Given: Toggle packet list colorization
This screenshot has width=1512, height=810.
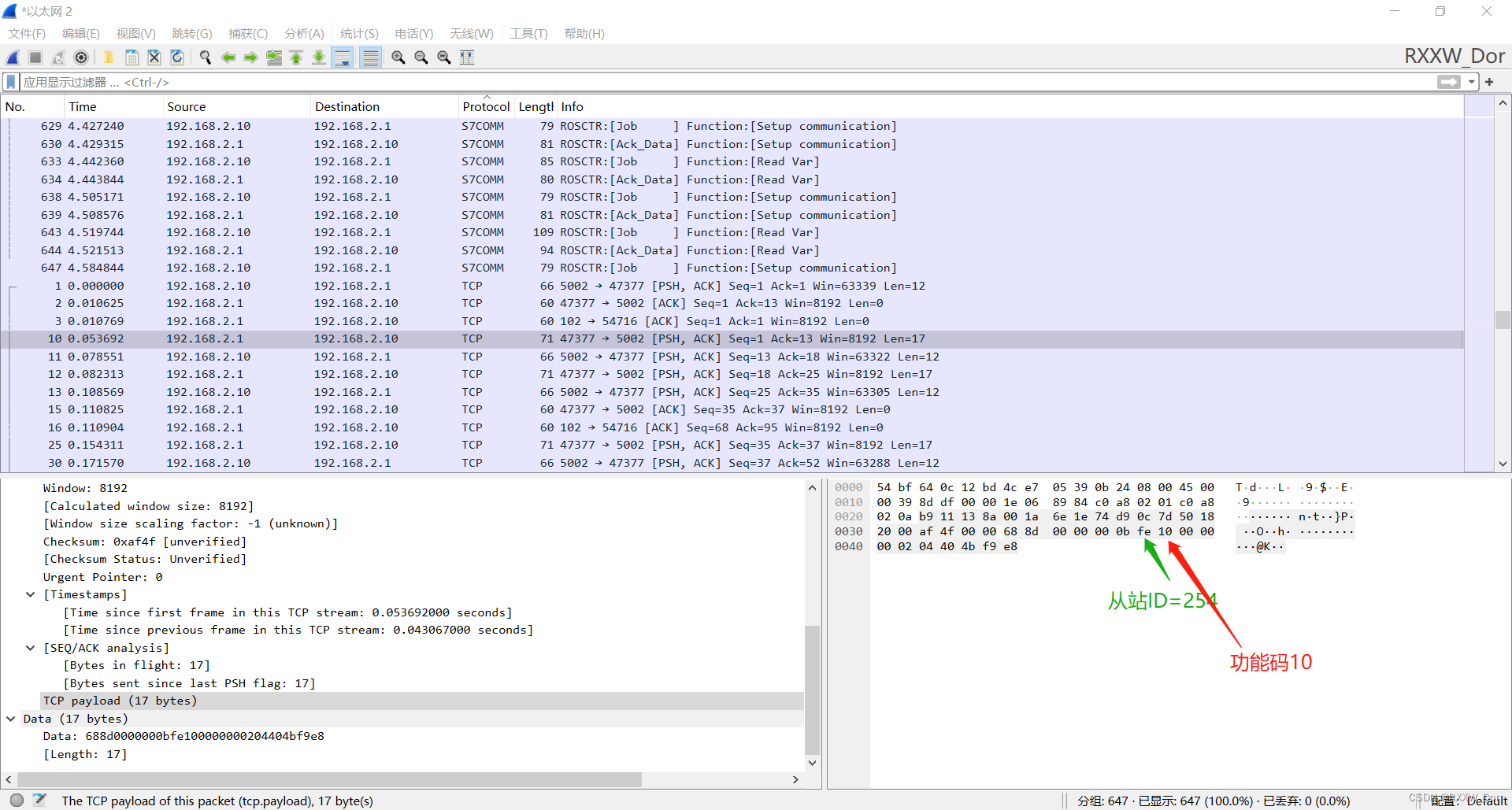Looking at the screenshot, I should point(369,57).
